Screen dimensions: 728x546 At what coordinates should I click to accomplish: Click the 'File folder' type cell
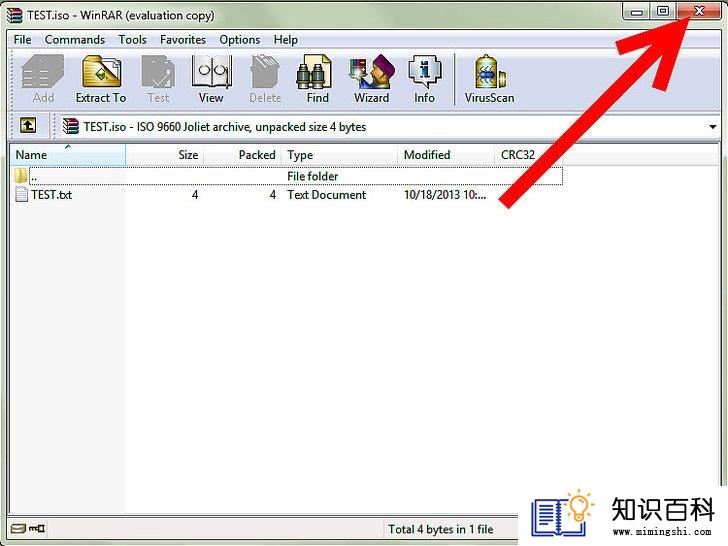tap(312, 176)
